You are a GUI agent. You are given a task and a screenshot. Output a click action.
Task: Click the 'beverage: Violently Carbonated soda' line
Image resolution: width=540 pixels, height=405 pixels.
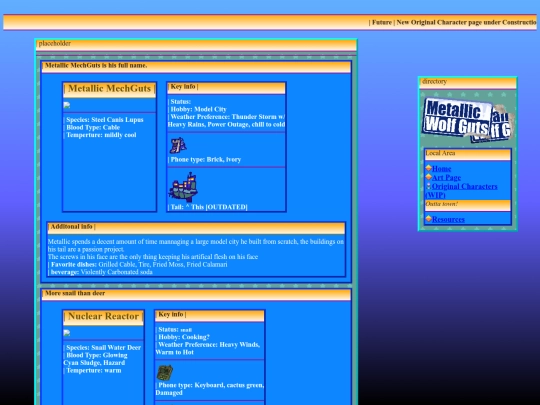pos(101,272)
